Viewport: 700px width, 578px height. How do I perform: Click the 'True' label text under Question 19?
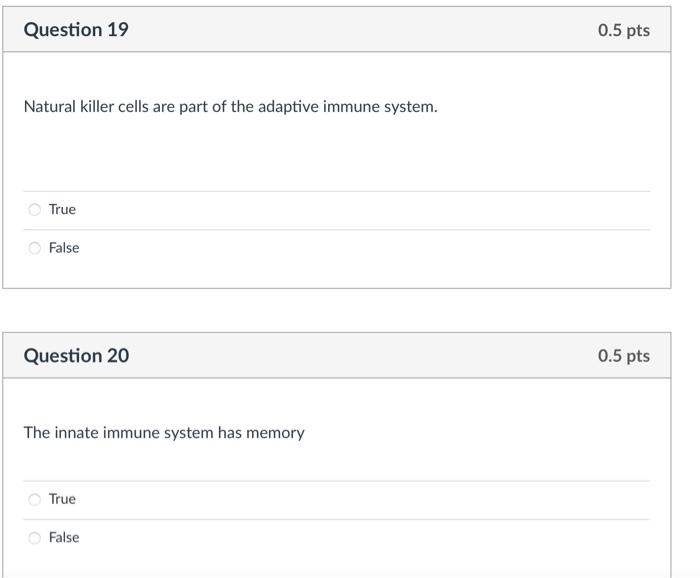62,210
